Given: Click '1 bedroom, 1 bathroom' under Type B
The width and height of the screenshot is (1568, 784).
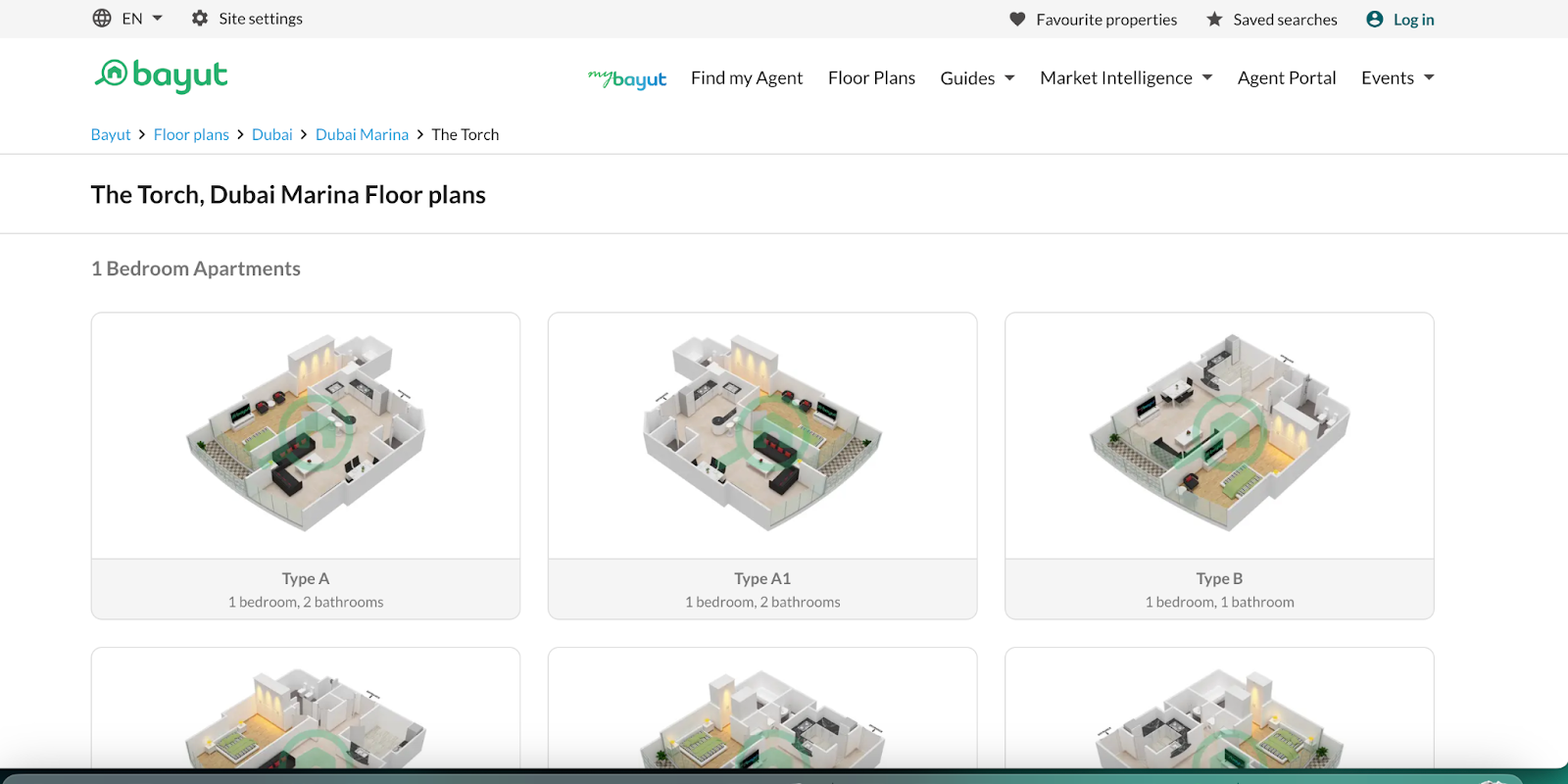Looking at the screenshot, I should point(1219,602).
